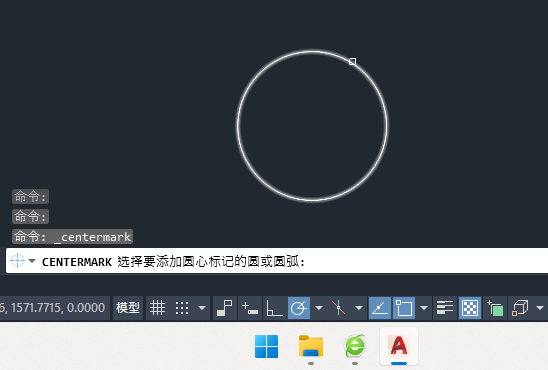
Task: Toggle the highlighted object snap icon
Action: [x=404, y=308]
